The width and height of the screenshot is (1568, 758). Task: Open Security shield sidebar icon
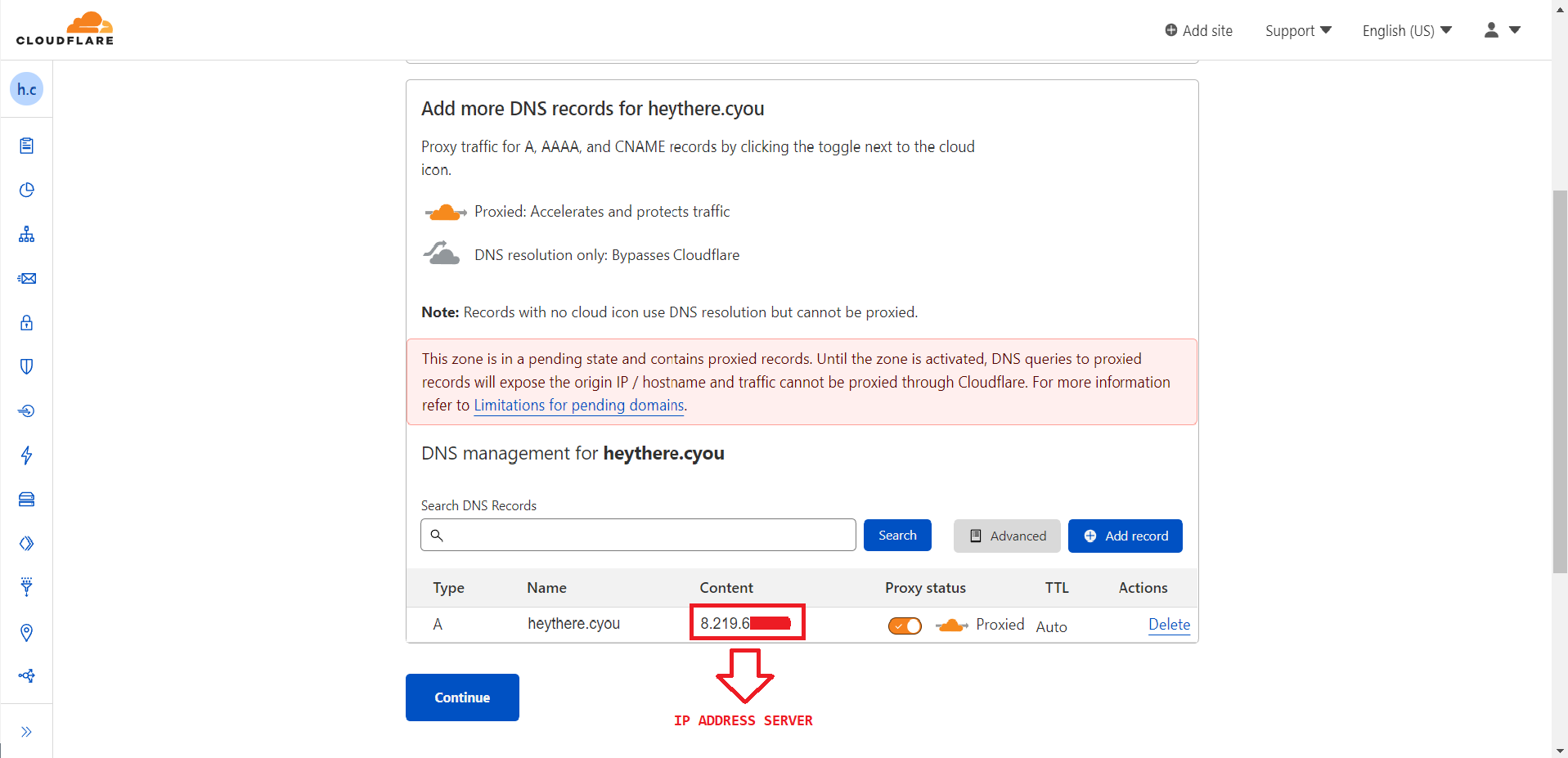26,366
